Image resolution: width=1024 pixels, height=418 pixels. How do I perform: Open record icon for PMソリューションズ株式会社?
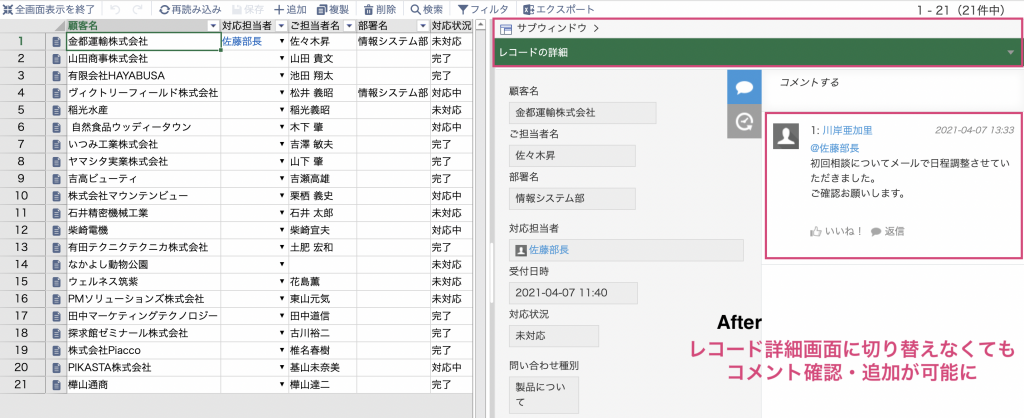[x=56, y=298]
